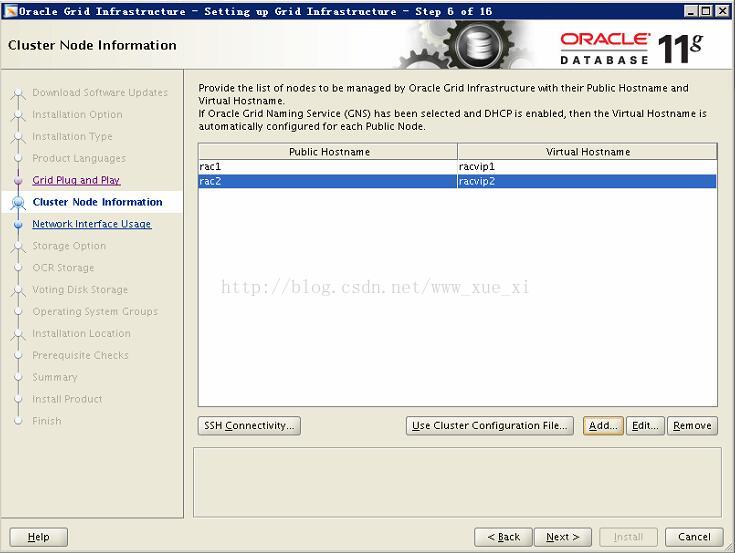The width and height of the screenshot is (735, 553).
Task: Select the rac2 public hostname cell
Action: coord(328,181)
